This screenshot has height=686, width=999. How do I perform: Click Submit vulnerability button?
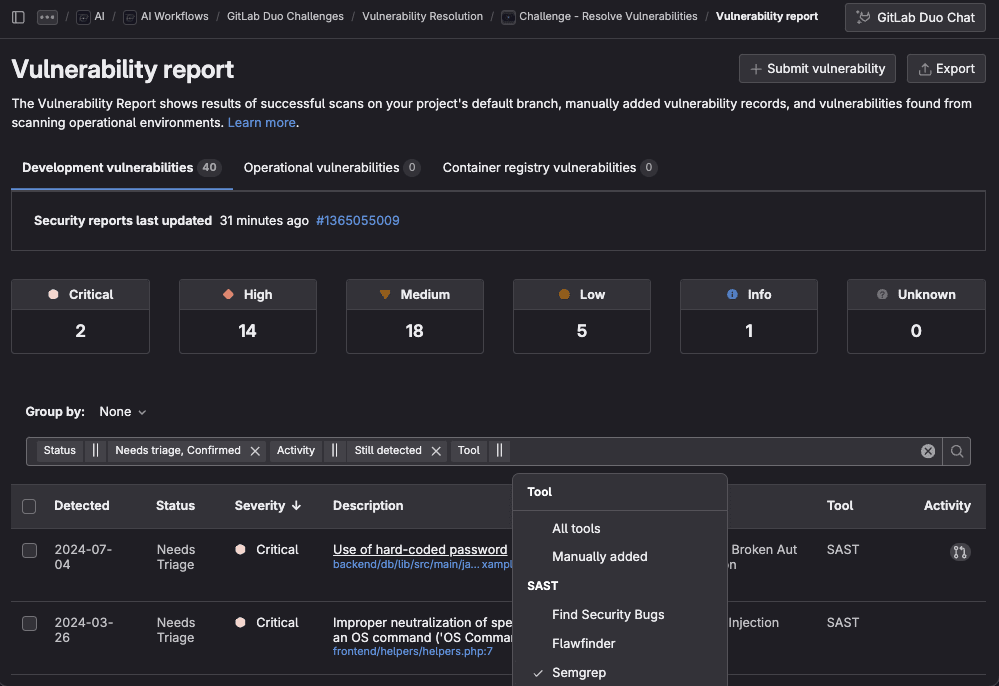817,69
